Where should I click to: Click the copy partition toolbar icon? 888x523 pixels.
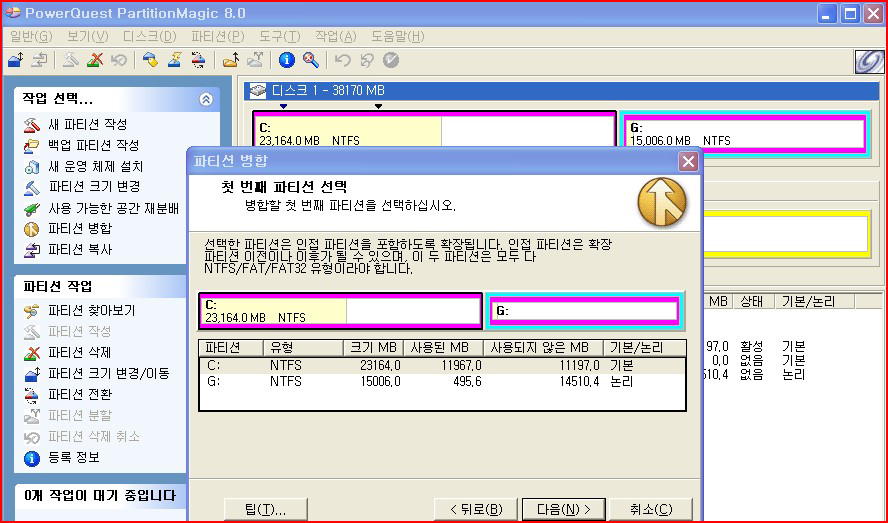[x=39, y=59]
